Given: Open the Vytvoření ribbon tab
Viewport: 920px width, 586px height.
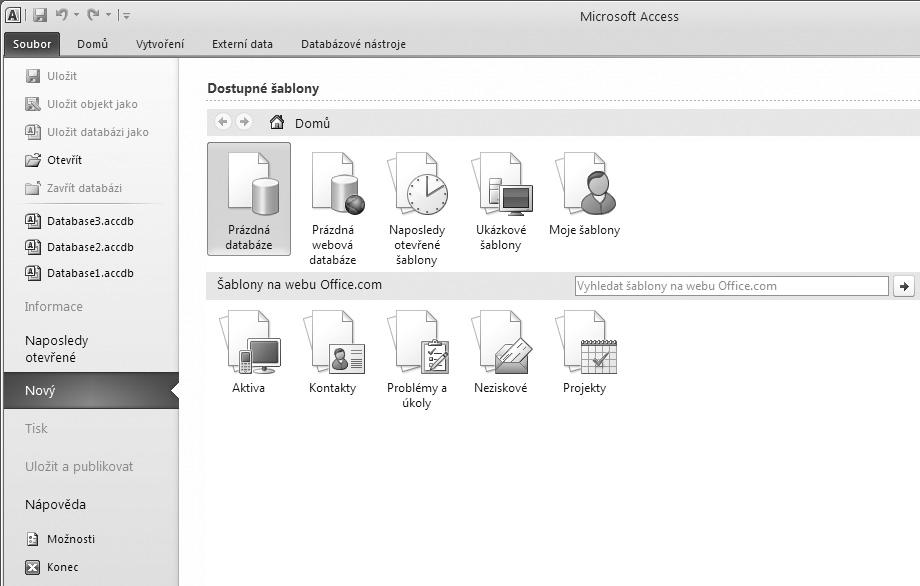Looking at the screenshot, I should pyautogui.click(x=160, y=44).
